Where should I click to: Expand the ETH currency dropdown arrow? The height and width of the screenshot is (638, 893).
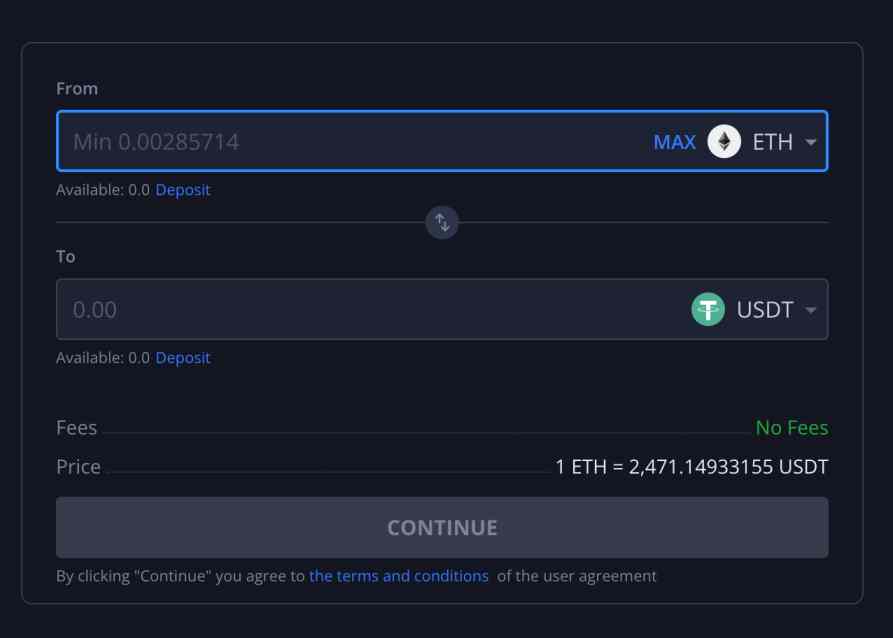[x=810, y=142]
